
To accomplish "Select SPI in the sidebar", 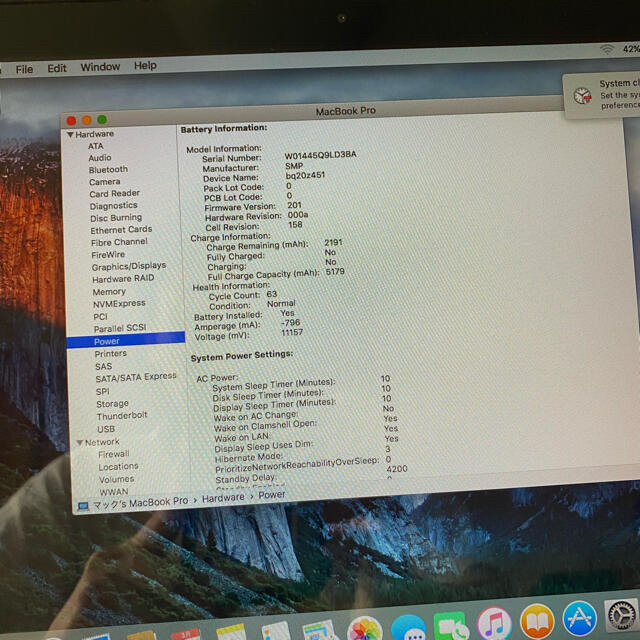I will point(102,391).
